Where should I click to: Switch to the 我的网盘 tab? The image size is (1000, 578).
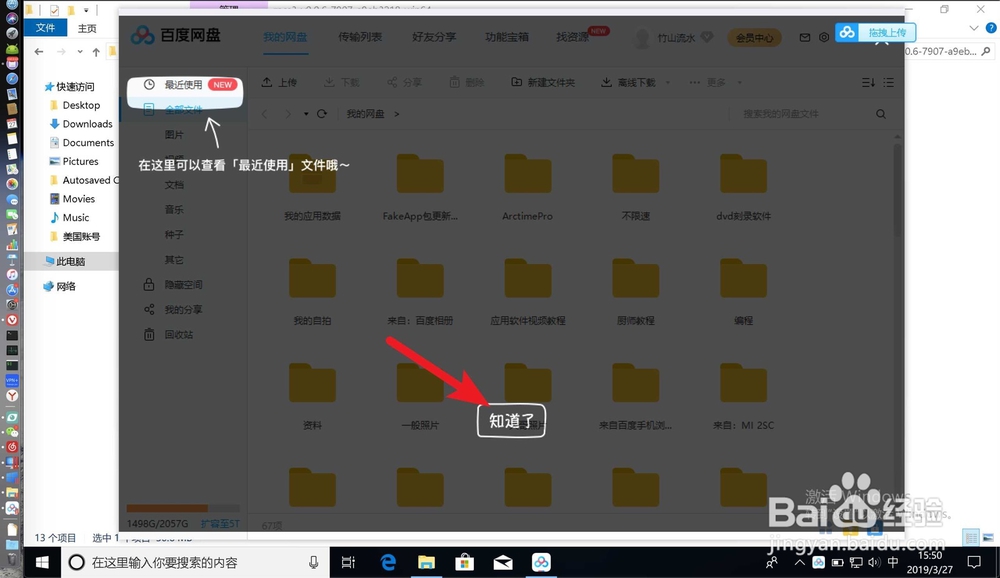[285, 37]
